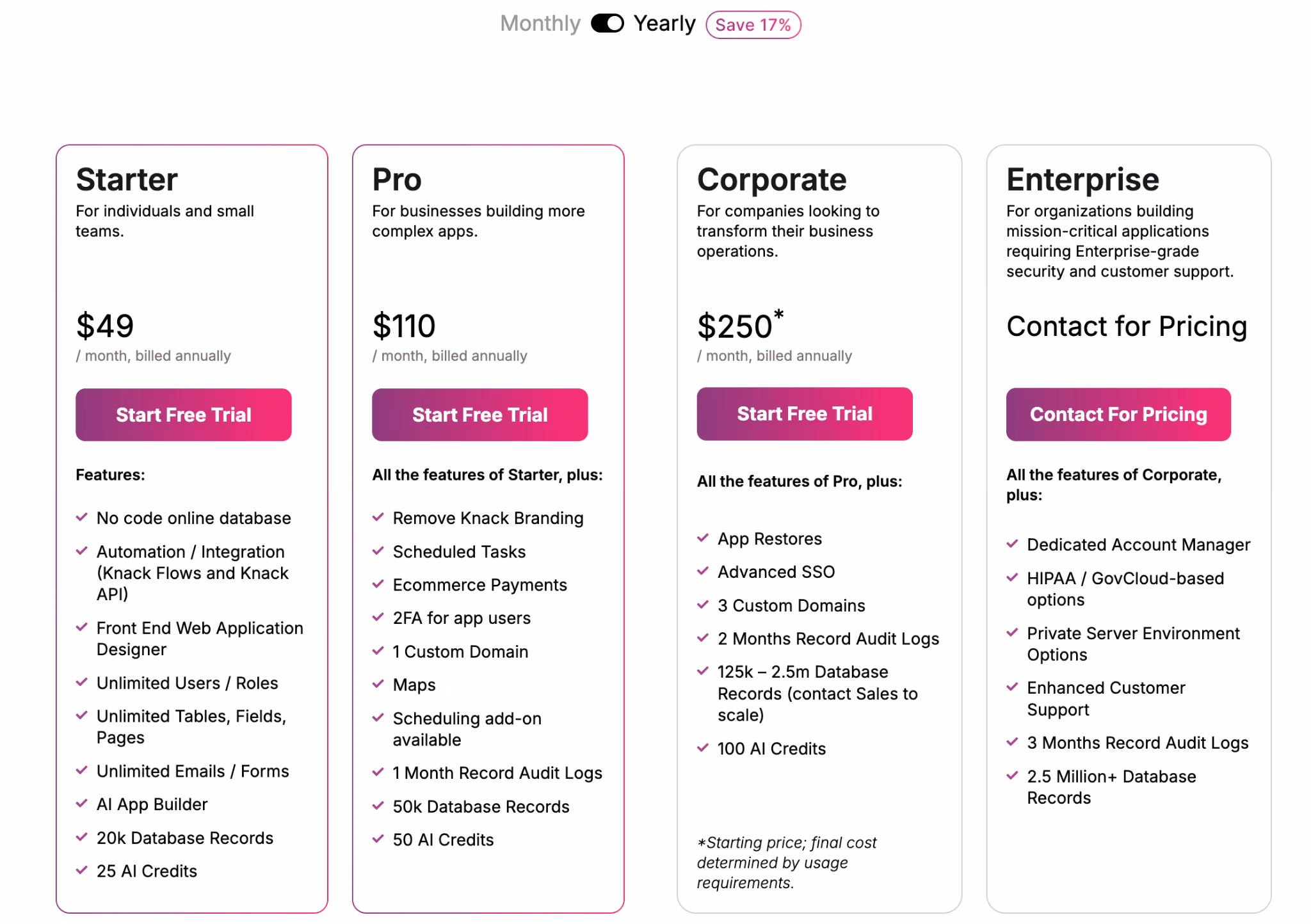Start Free Trial for Starter plan
Image resolution: width=1311 pixels, height=924 pixels.
(184, 415)
